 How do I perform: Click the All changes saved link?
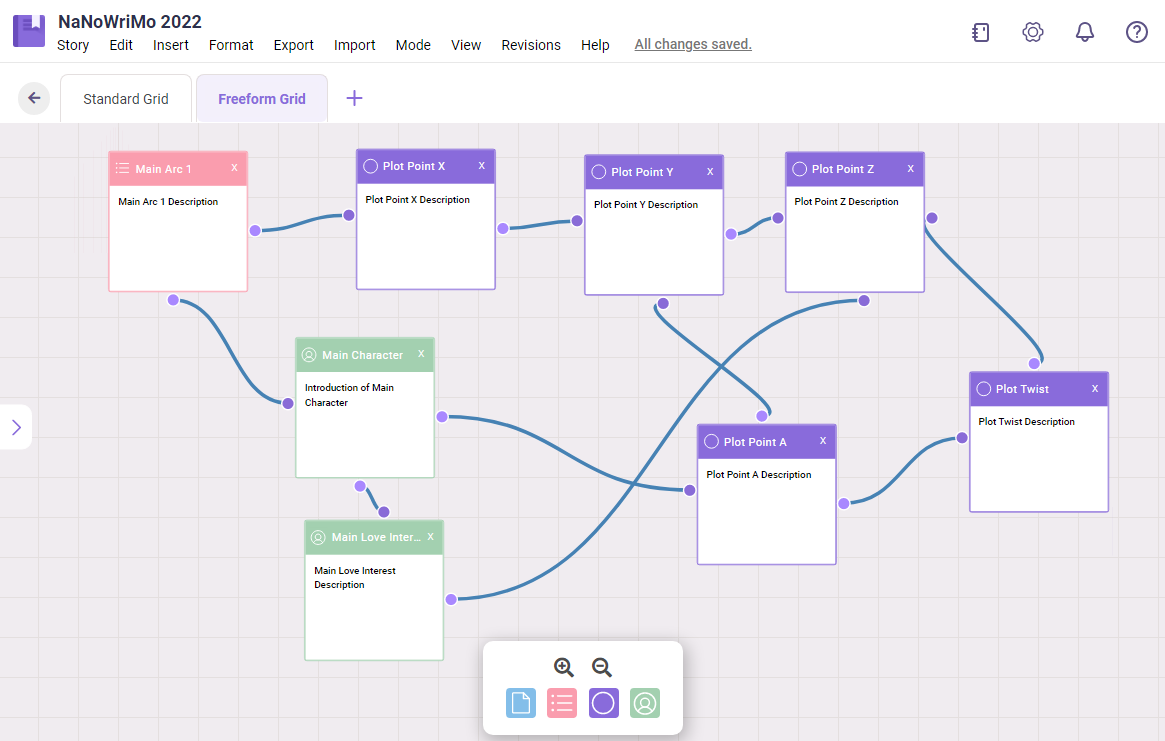click(693, 44)
